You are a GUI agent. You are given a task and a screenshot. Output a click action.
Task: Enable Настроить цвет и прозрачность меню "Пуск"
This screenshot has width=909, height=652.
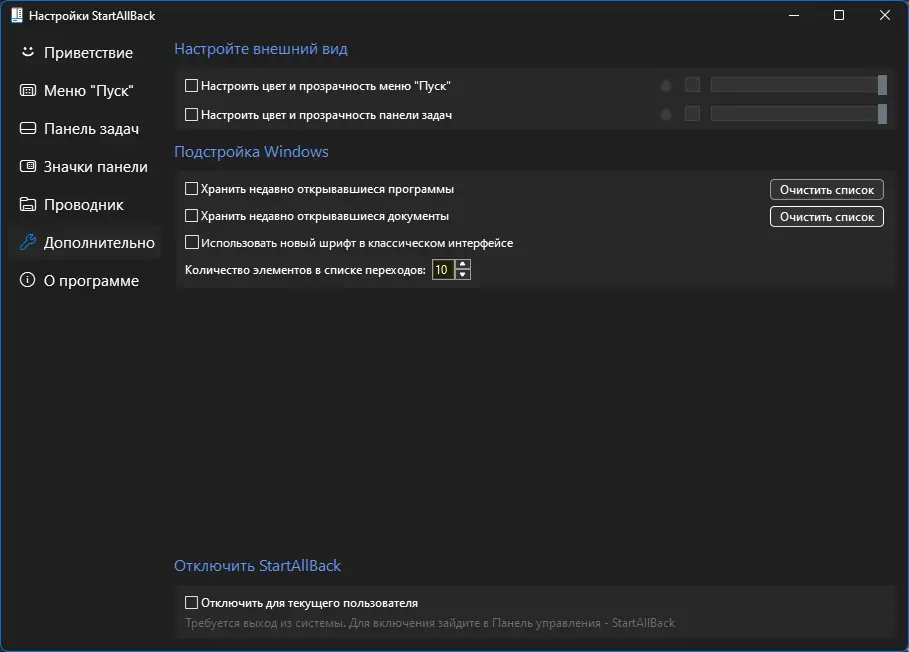[192, 86]
